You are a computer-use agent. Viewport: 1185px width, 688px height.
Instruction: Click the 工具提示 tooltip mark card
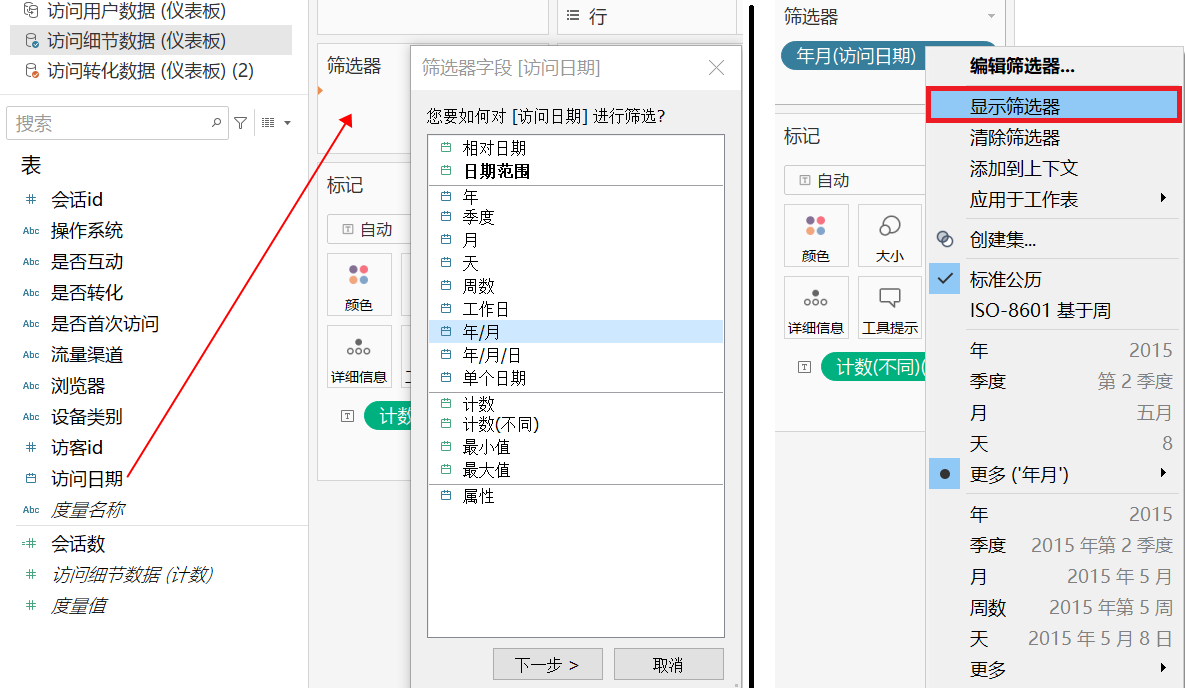890,307
